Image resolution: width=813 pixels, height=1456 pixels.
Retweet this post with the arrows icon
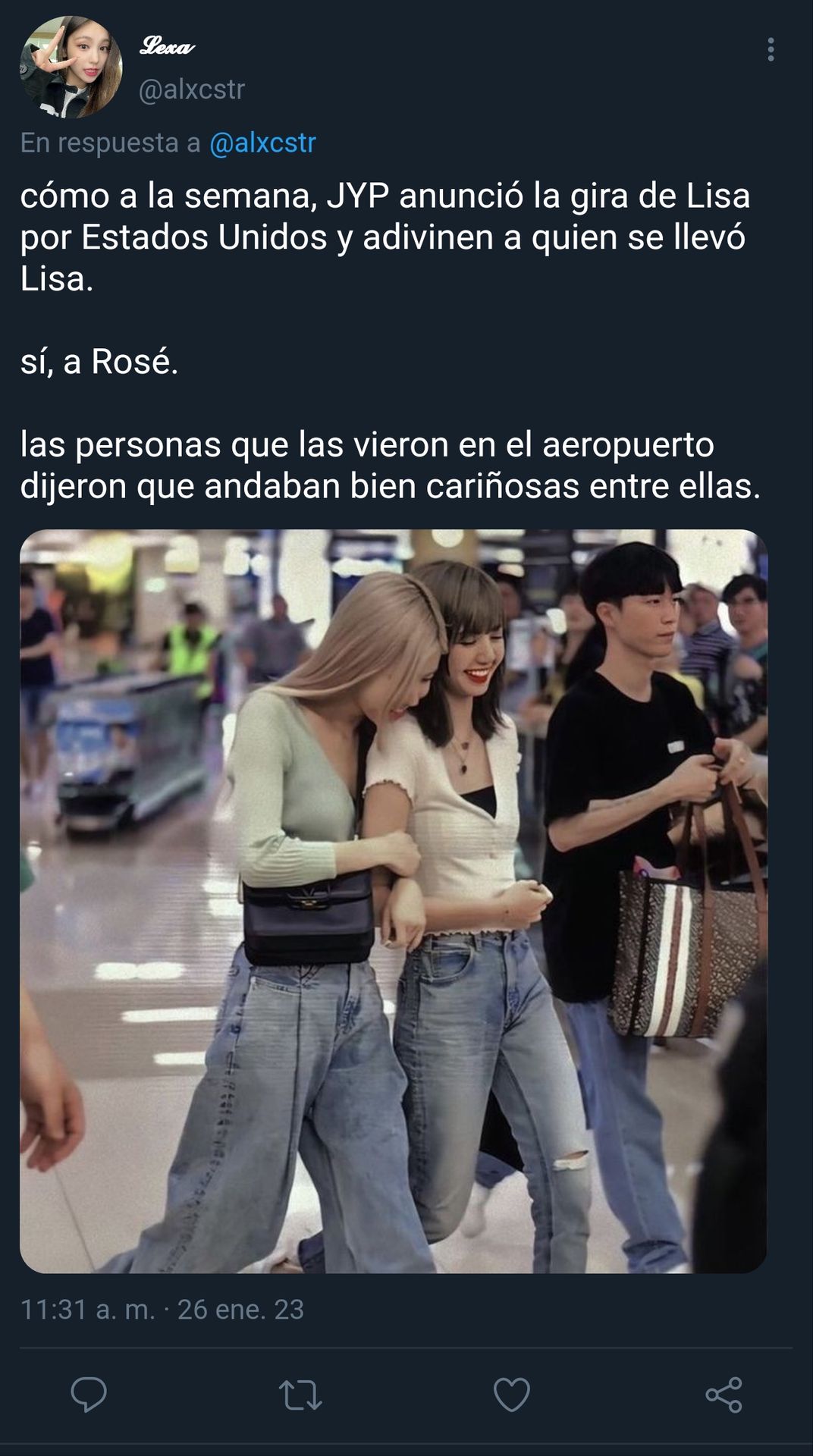(300, 1395)
